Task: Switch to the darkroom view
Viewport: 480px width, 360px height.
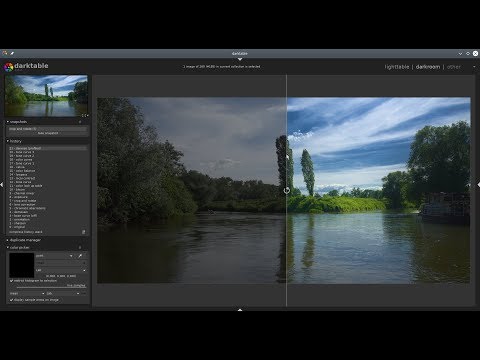Action: pos(428,67)
